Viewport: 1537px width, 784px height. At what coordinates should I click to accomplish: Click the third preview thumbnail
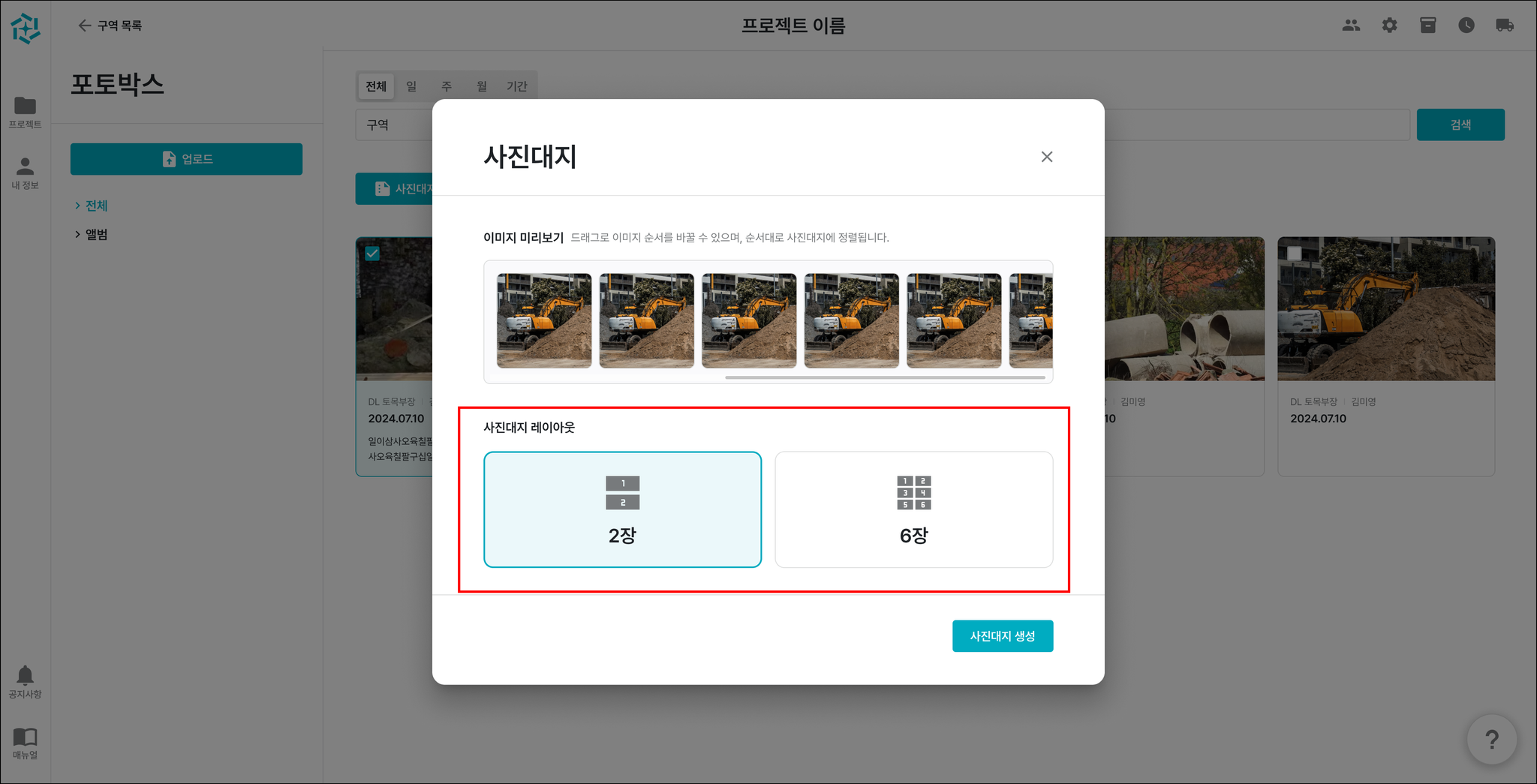pos(749,320)
